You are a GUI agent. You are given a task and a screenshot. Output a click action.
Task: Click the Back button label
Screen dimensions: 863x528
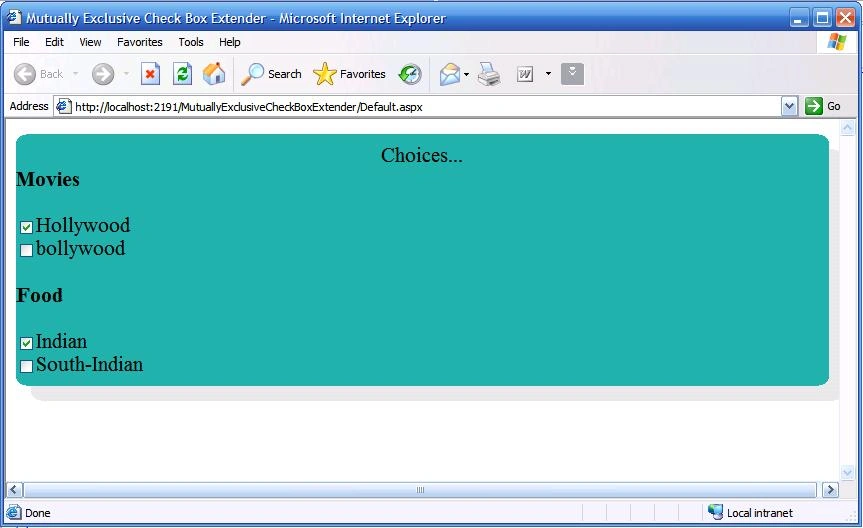[x=52, y=74]
